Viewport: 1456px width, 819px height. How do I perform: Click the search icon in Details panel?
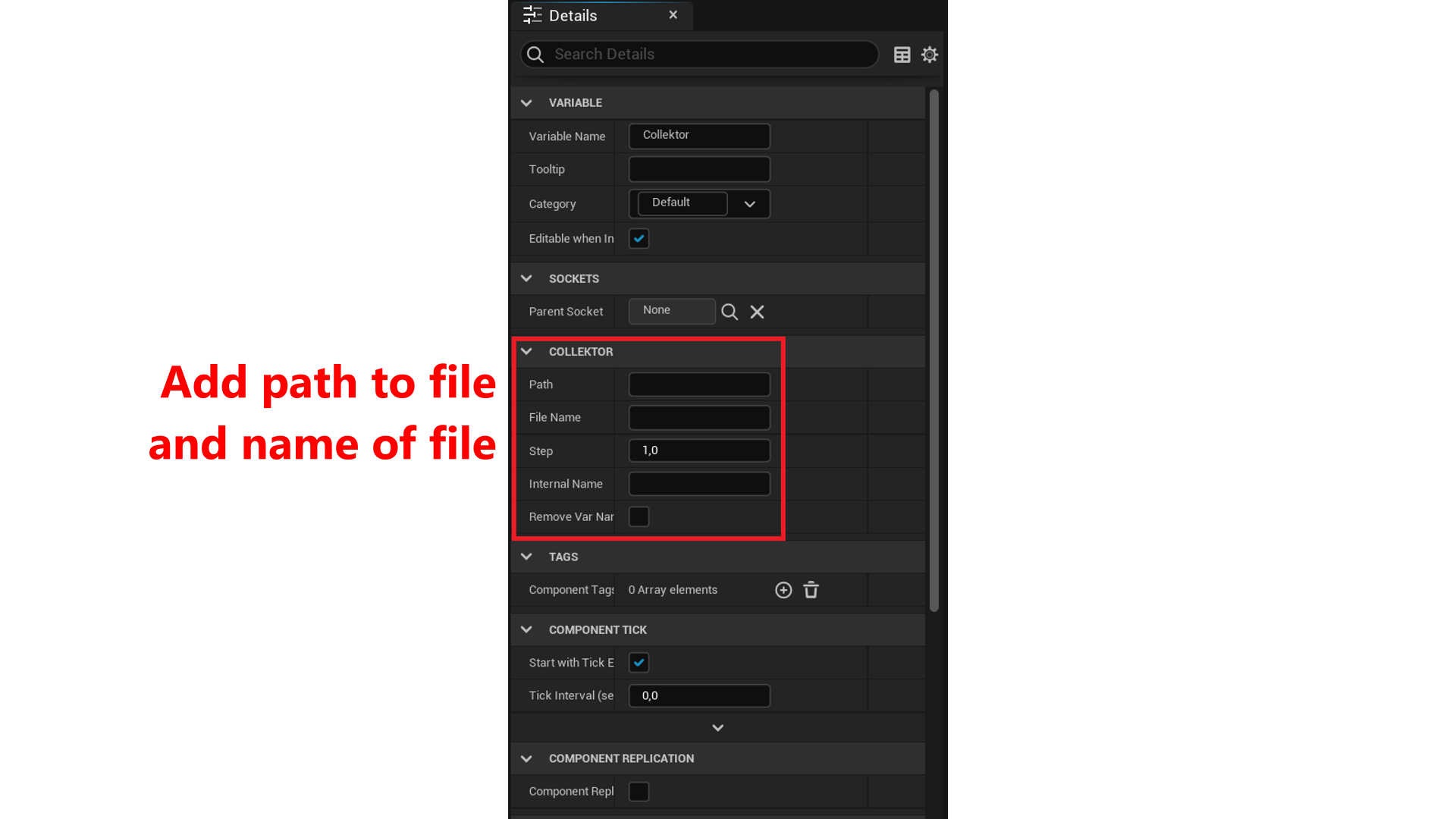click(x=537, y=54)
